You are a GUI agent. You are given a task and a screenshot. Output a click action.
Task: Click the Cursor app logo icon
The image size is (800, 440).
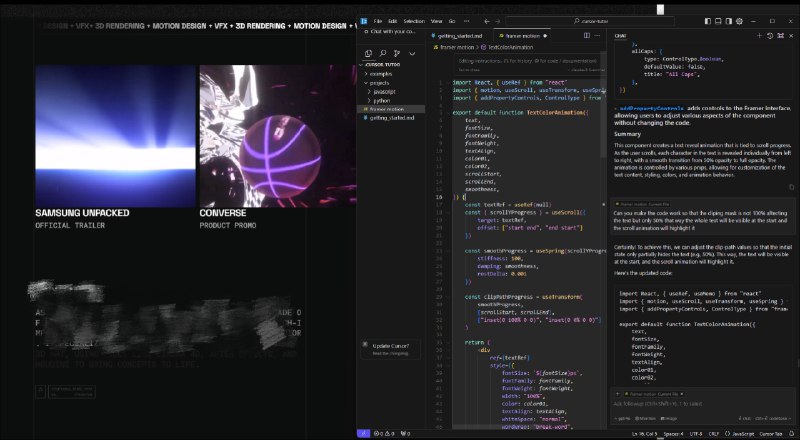pos(364,21)
